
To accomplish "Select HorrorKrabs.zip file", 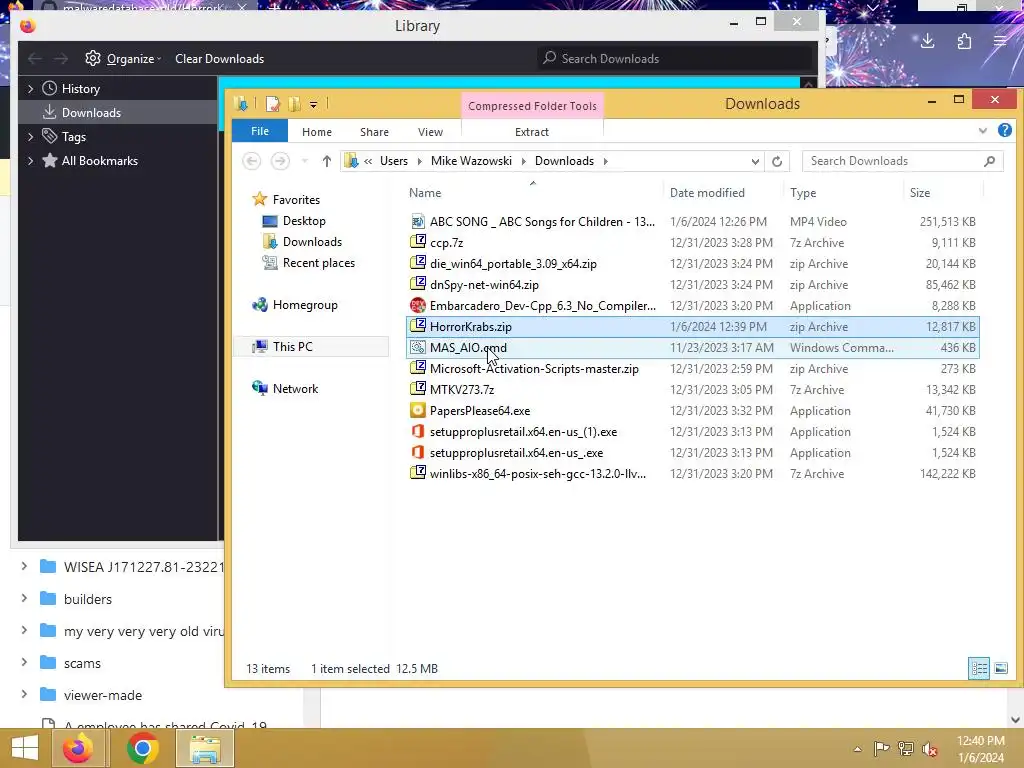I will click(692, 327).
